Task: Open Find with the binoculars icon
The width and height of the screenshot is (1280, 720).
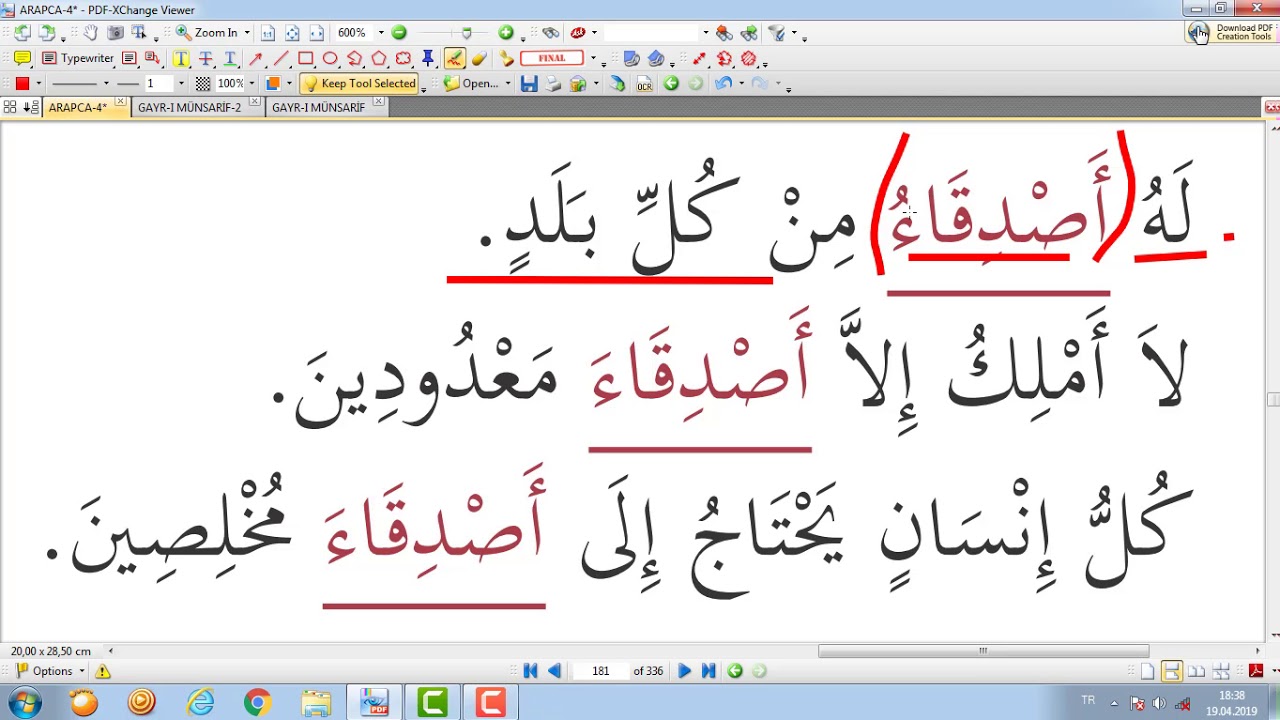Action: (x=550, y=32)
